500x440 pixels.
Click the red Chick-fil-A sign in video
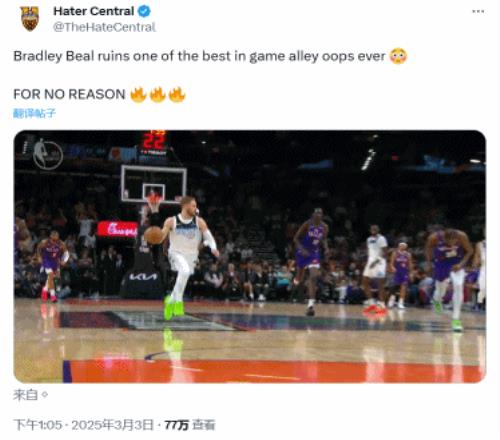pyautogui.click(x=117, y=229)
